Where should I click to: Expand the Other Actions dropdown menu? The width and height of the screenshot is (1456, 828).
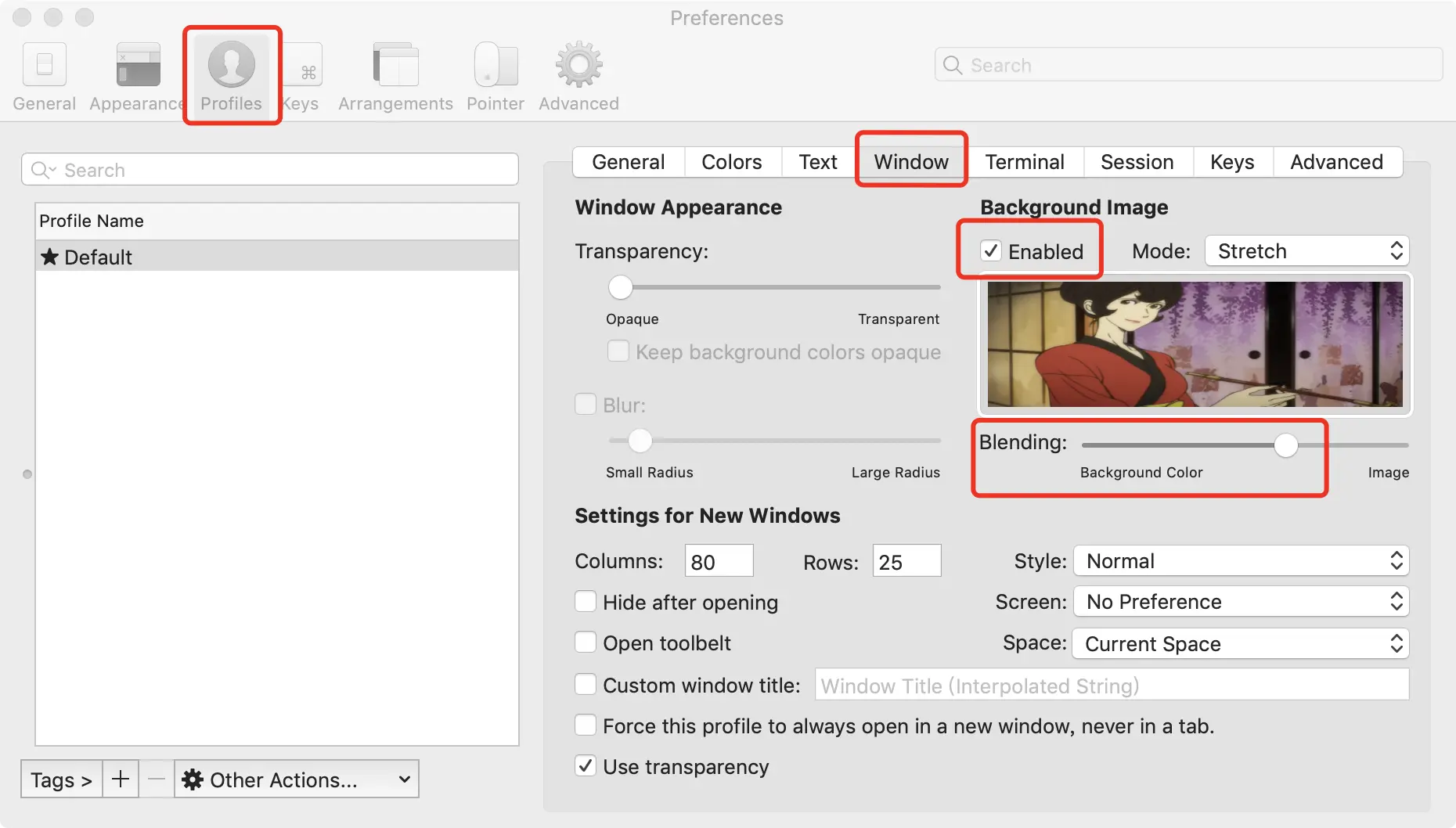(x=297, y=779)
